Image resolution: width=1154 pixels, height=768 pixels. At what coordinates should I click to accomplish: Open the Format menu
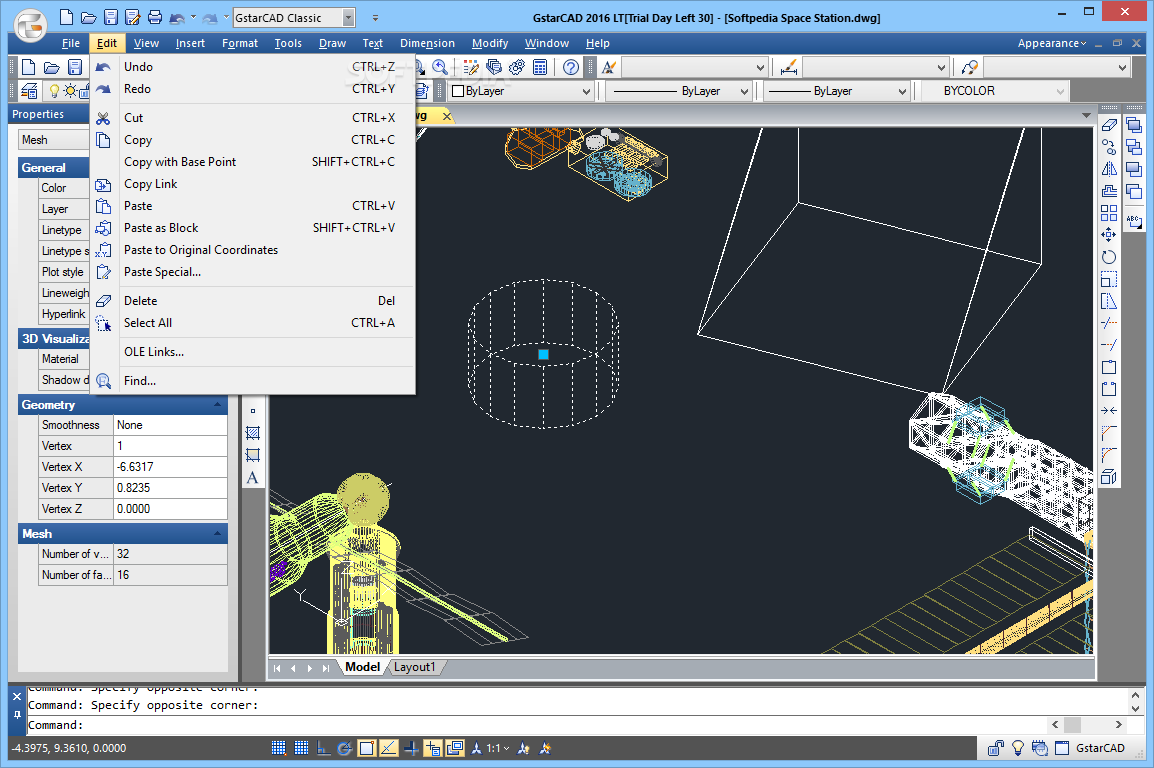click(x=240, y=43)
